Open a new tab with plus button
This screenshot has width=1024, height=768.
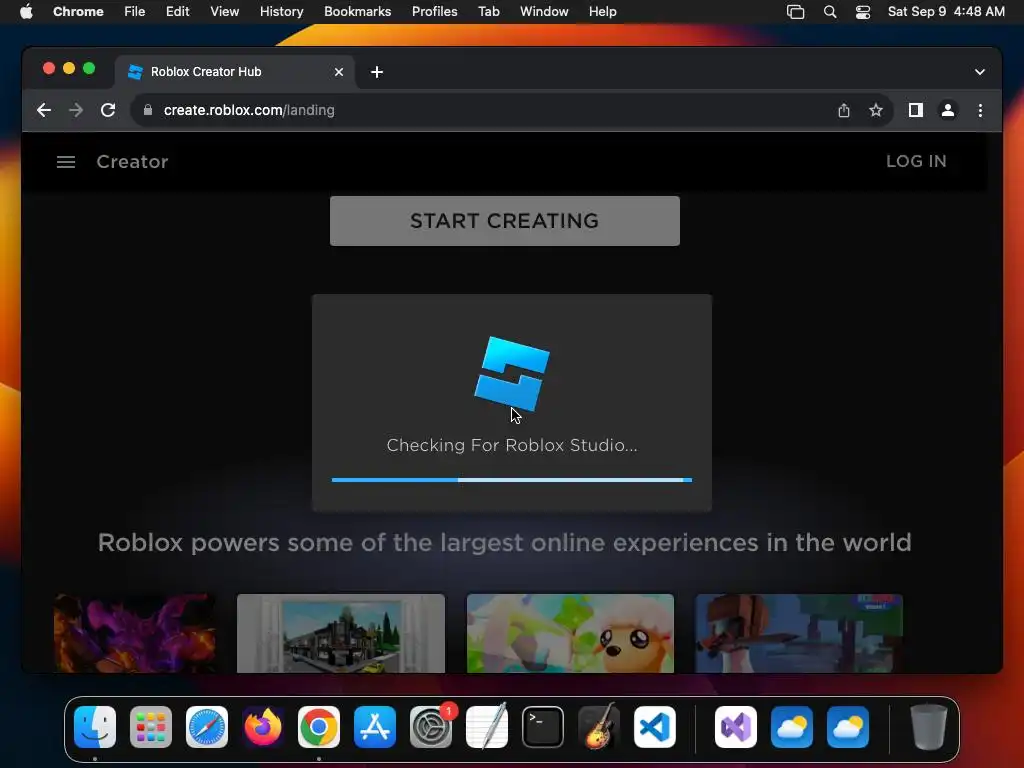click(x=377, y=72)
